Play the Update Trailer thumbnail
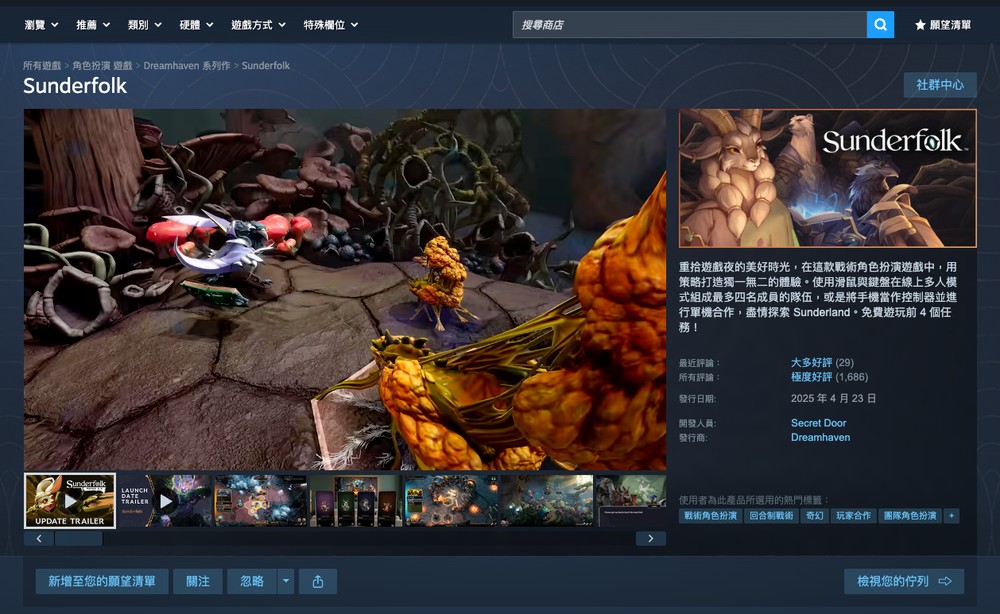 pyautogui.click(x=70, y=501)
